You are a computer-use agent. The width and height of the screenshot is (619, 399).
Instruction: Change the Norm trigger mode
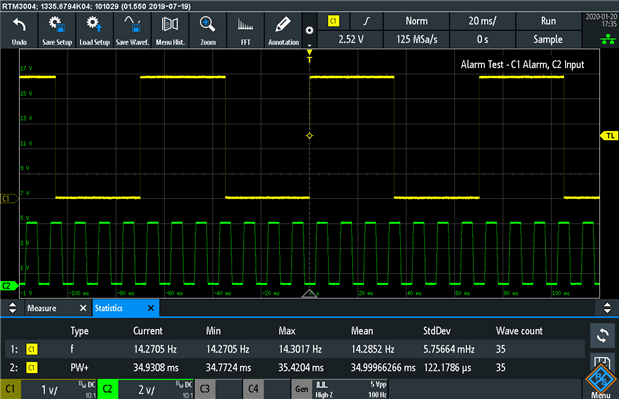point(416,21)
